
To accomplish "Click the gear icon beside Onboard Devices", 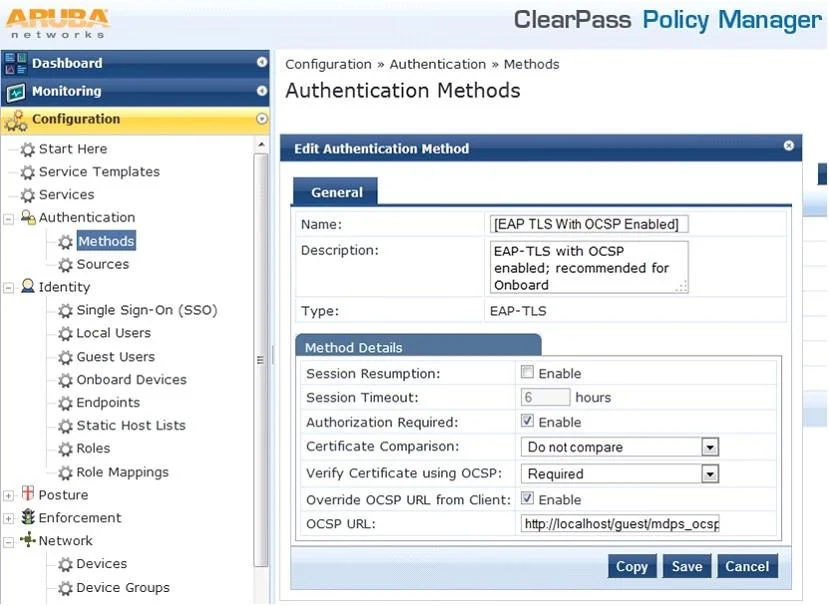I will (66, 380).
